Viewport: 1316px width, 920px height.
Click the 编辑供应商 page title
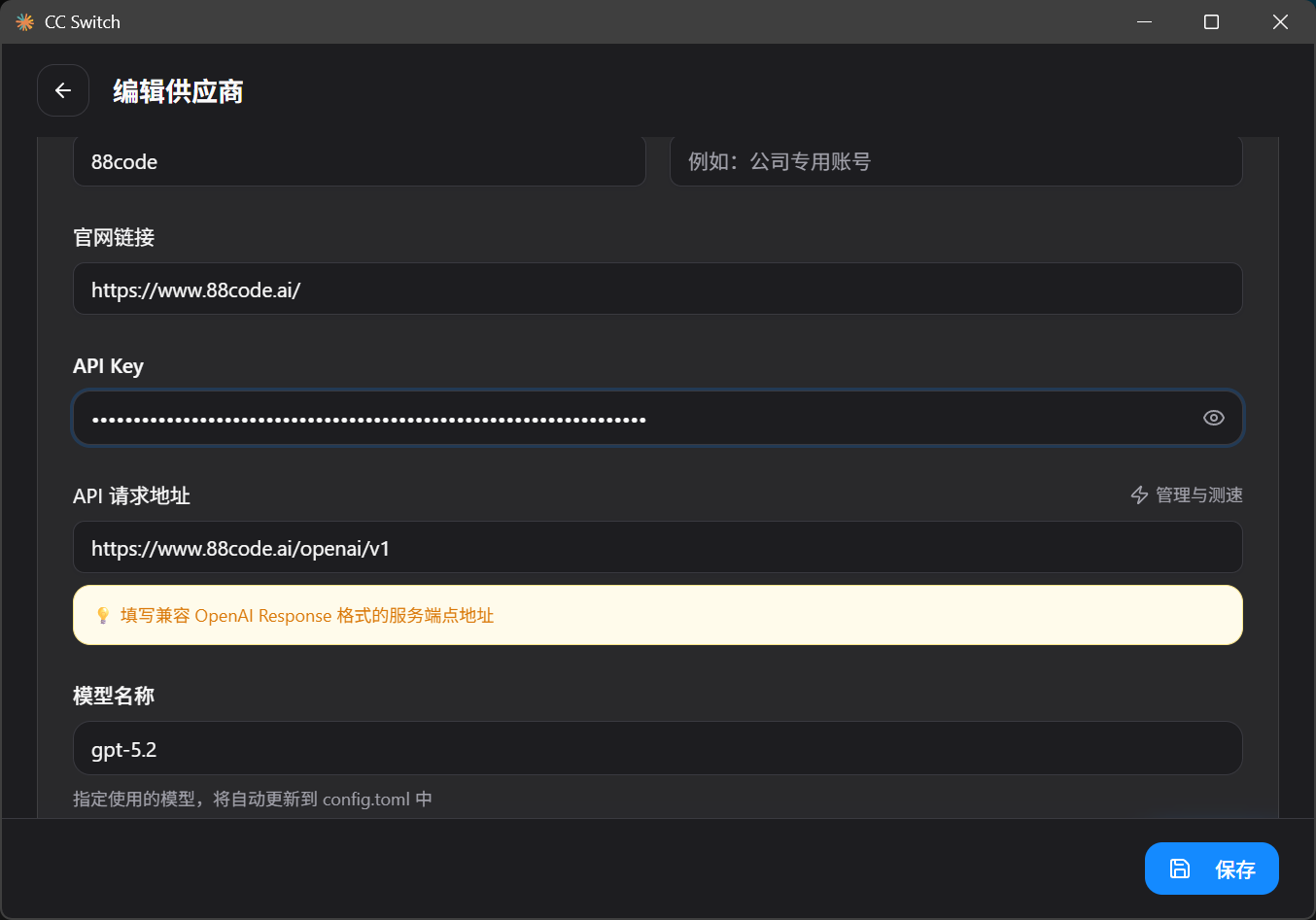(178, 91)
